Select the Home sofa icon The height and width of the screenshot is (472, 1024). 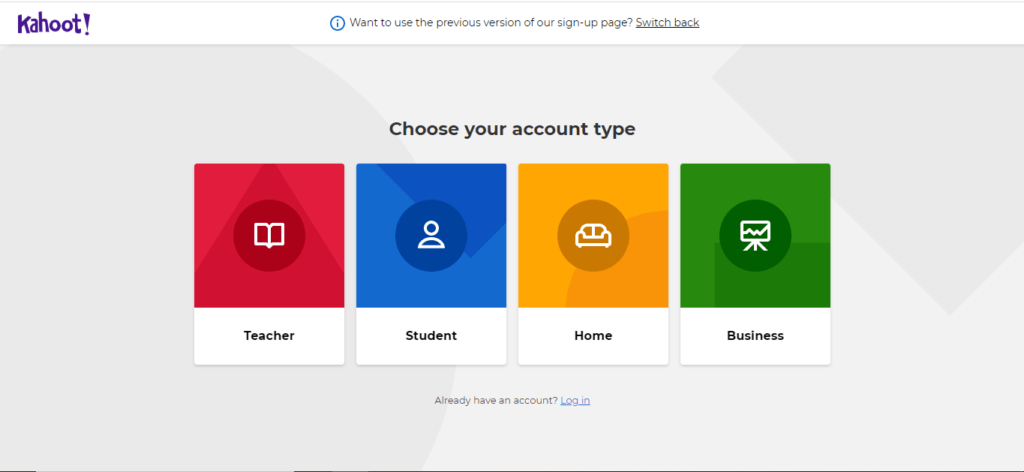tap(593, 235)
